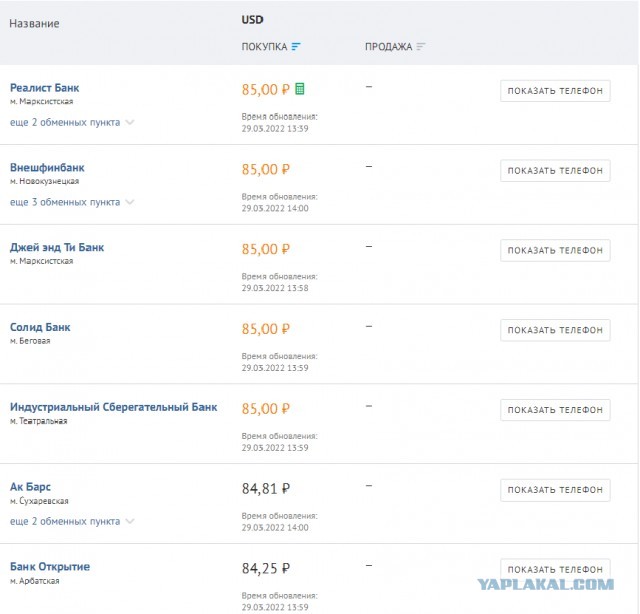Show phone for Индустриальный Сберегательный Банк
The width and height of the screenshot is (640, 614).
click(555, 410)
